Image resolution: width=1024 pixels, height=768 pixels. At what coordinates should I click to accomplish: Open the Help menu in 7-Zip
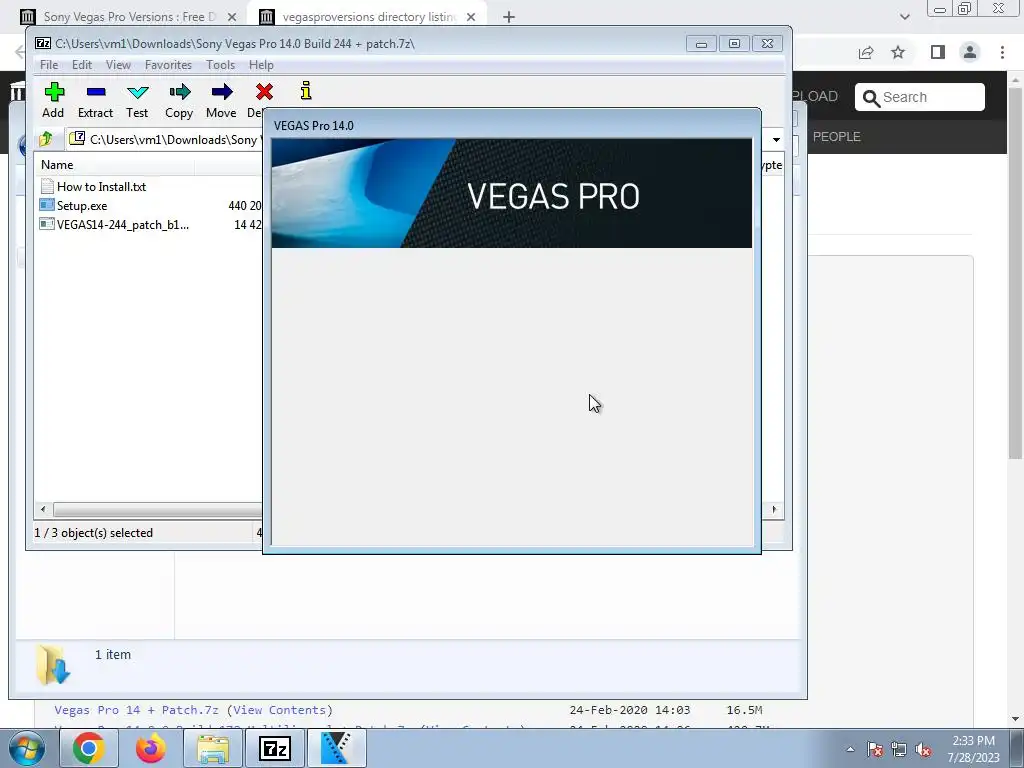pyautogui.click(x=261, y=65)
